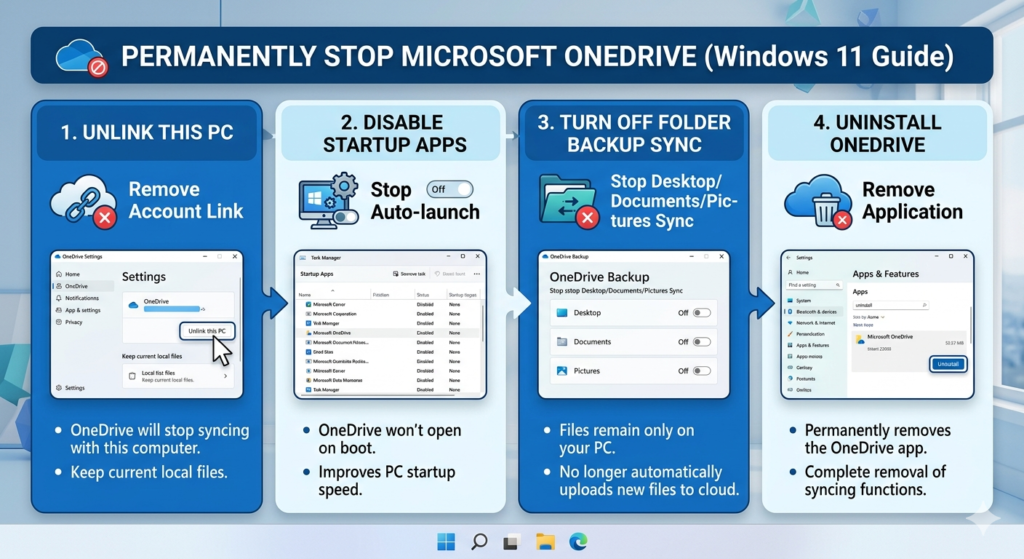Click the Local files device icon
Screen dimensions: 1024x559
point(132,376)
